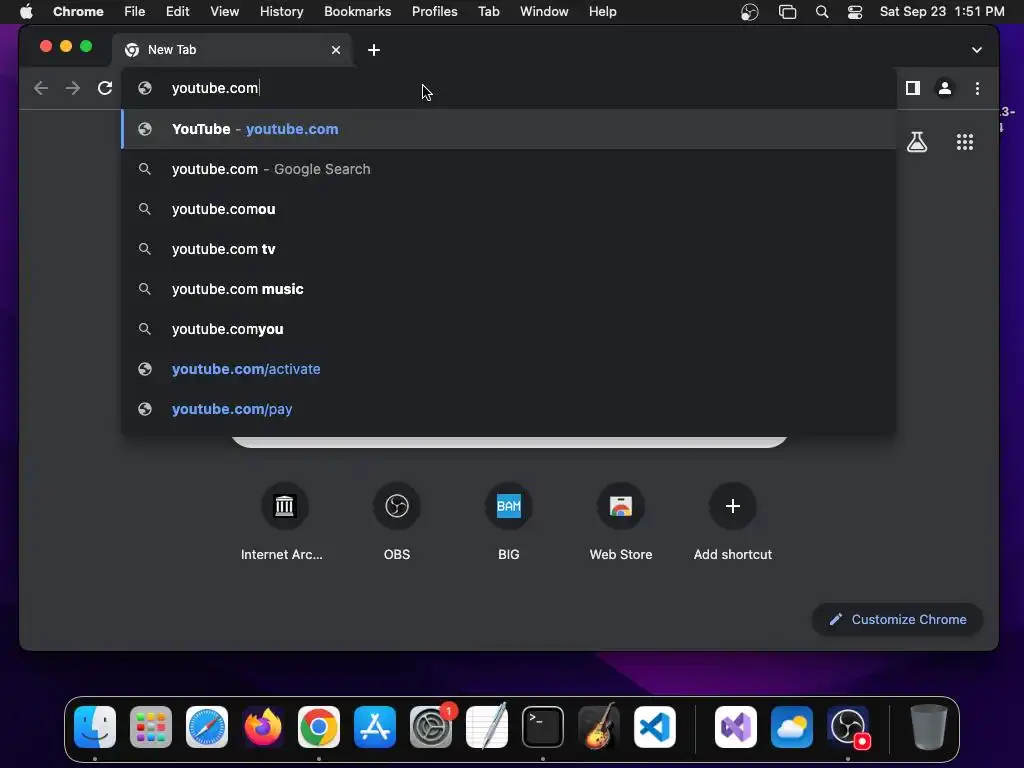The image size is (1024, 768).
Task: Open the side panel icon
Action: [912, 88]
